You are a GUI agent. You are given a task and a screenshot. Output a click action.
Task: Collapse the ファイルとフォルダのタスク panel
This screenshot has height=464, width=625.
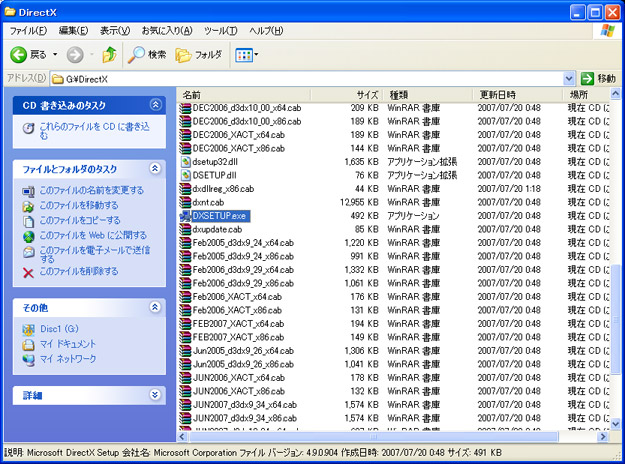155,168
